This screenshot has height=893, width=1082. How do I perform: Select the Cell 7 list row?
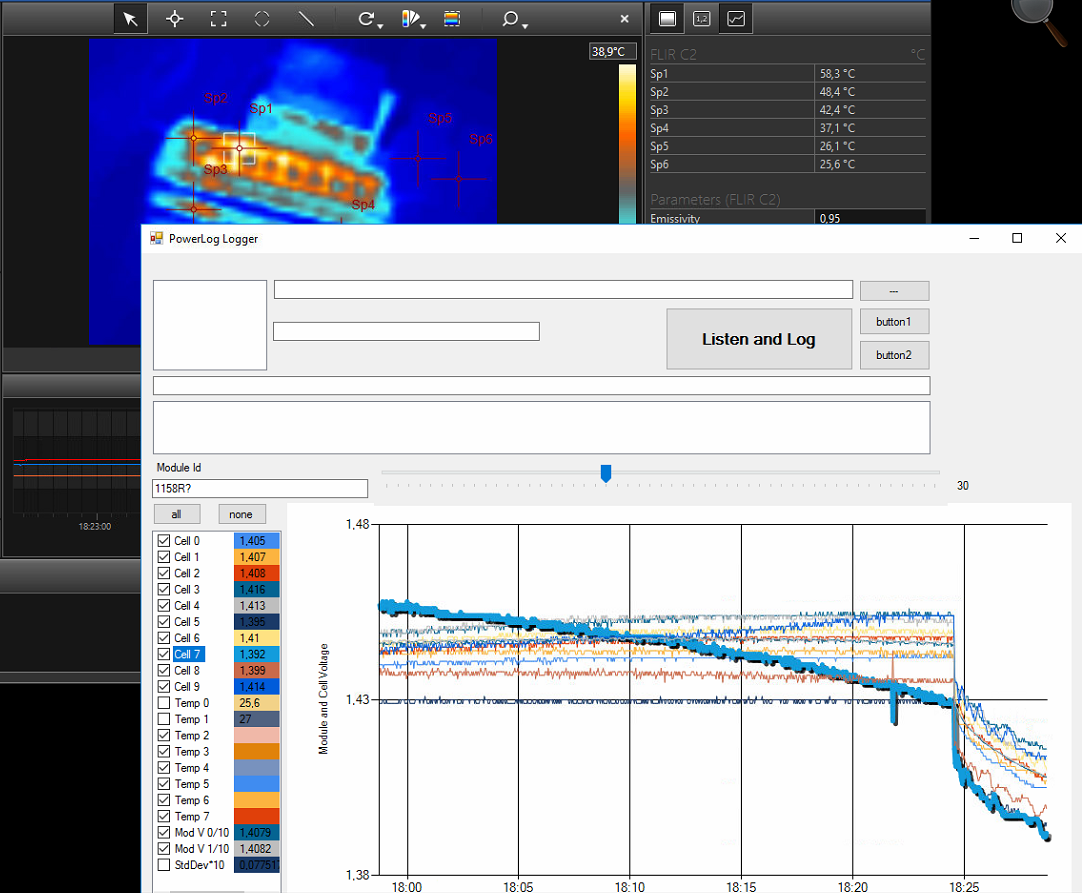pos(187,654)
